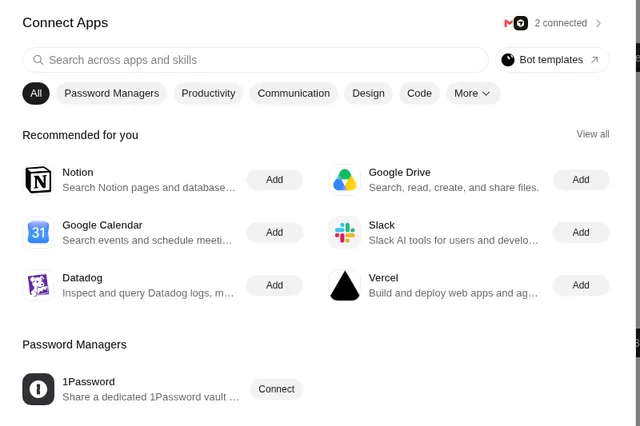Click the Notion app title
This screenshot has height=426, width=640.
coord(78,172)
